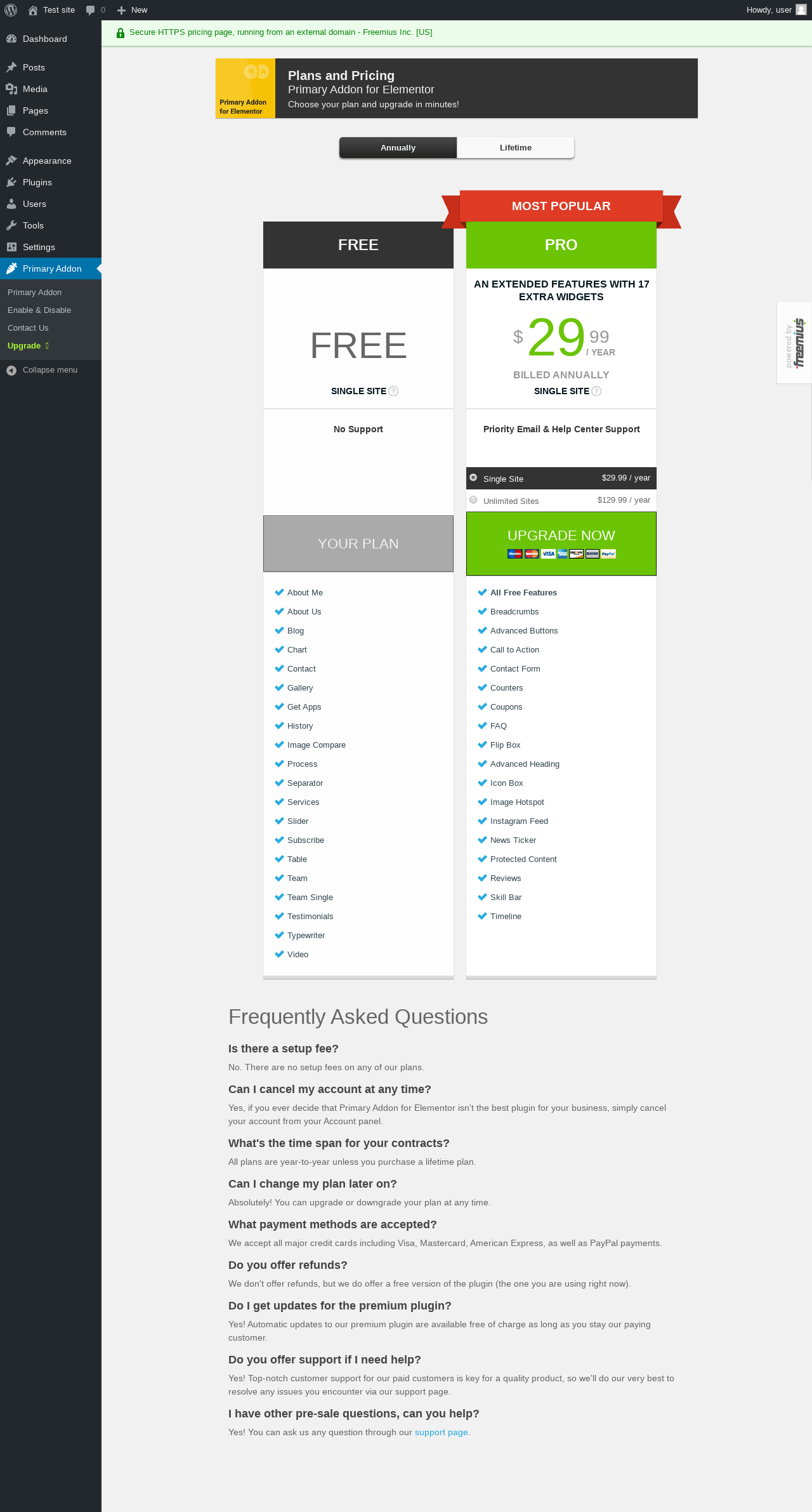This screenshot has width=812, height=1512.
Task: Click the MOST POPULAR ribbon
Action: pyautogui.click(x=561, y=206)
